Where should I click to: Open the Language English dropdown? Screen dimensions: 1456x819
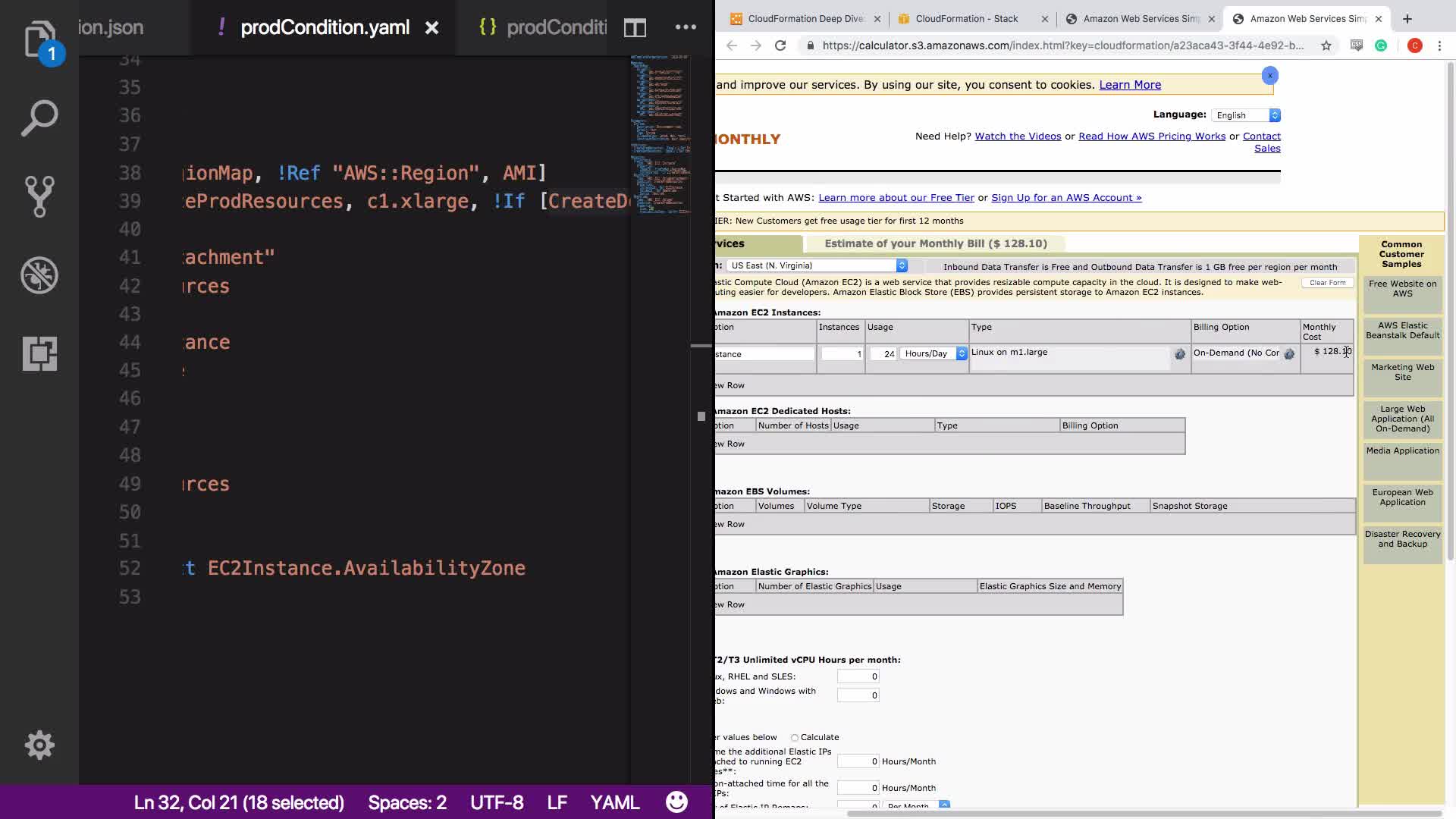[1247, 115]
